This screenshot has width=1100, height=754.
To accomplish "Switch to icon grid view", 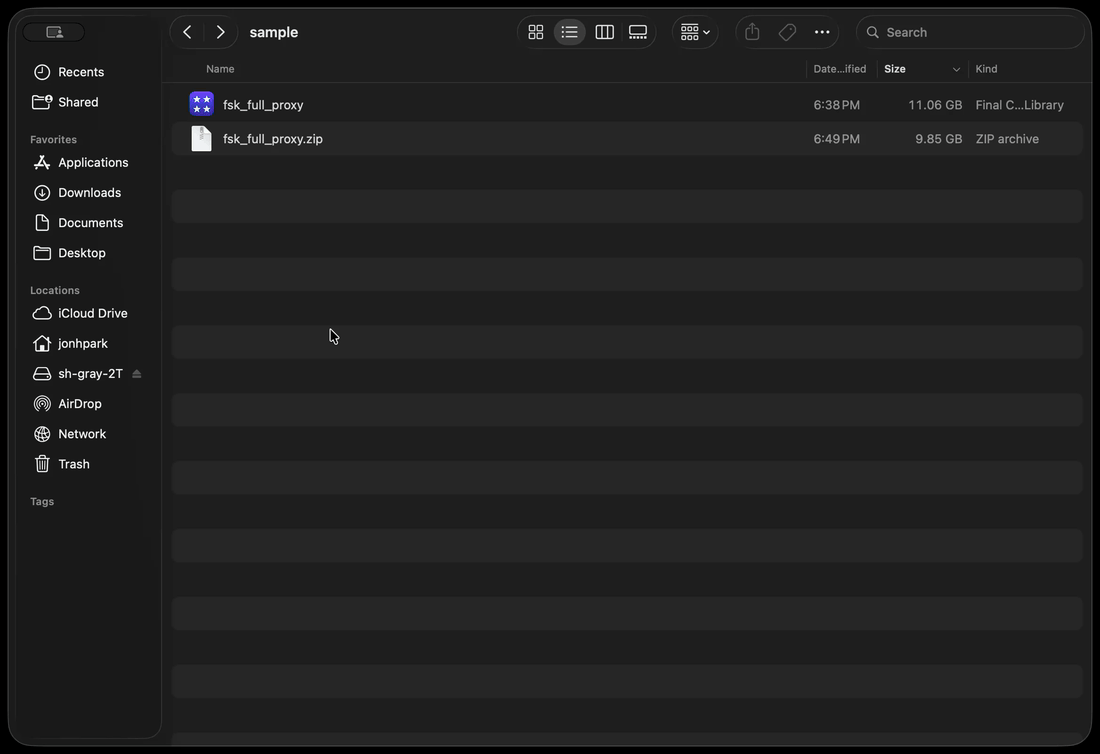I will [x=535, y=32].
